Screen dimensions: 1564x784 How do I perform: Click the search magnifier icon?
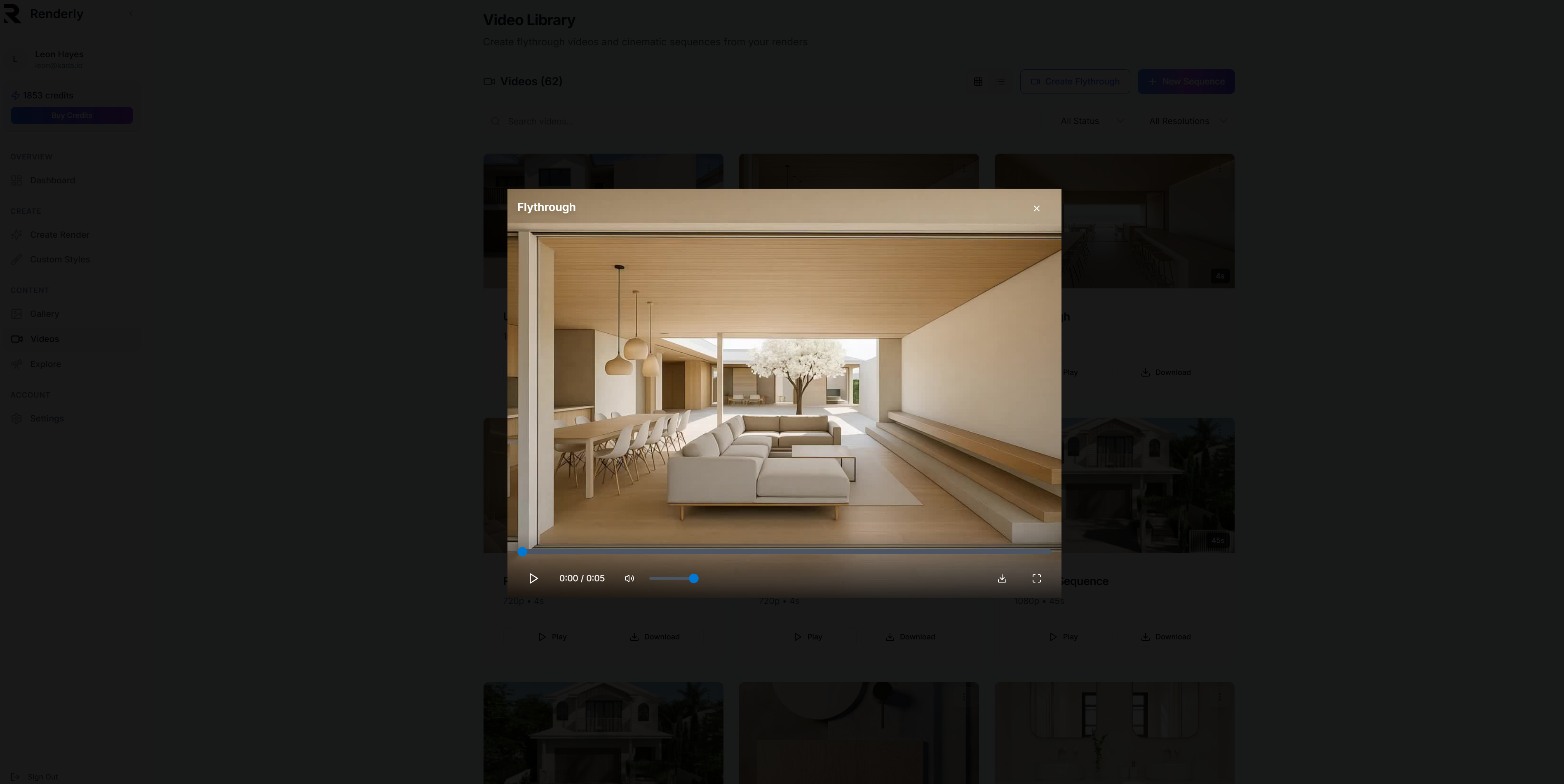(496, 122)
